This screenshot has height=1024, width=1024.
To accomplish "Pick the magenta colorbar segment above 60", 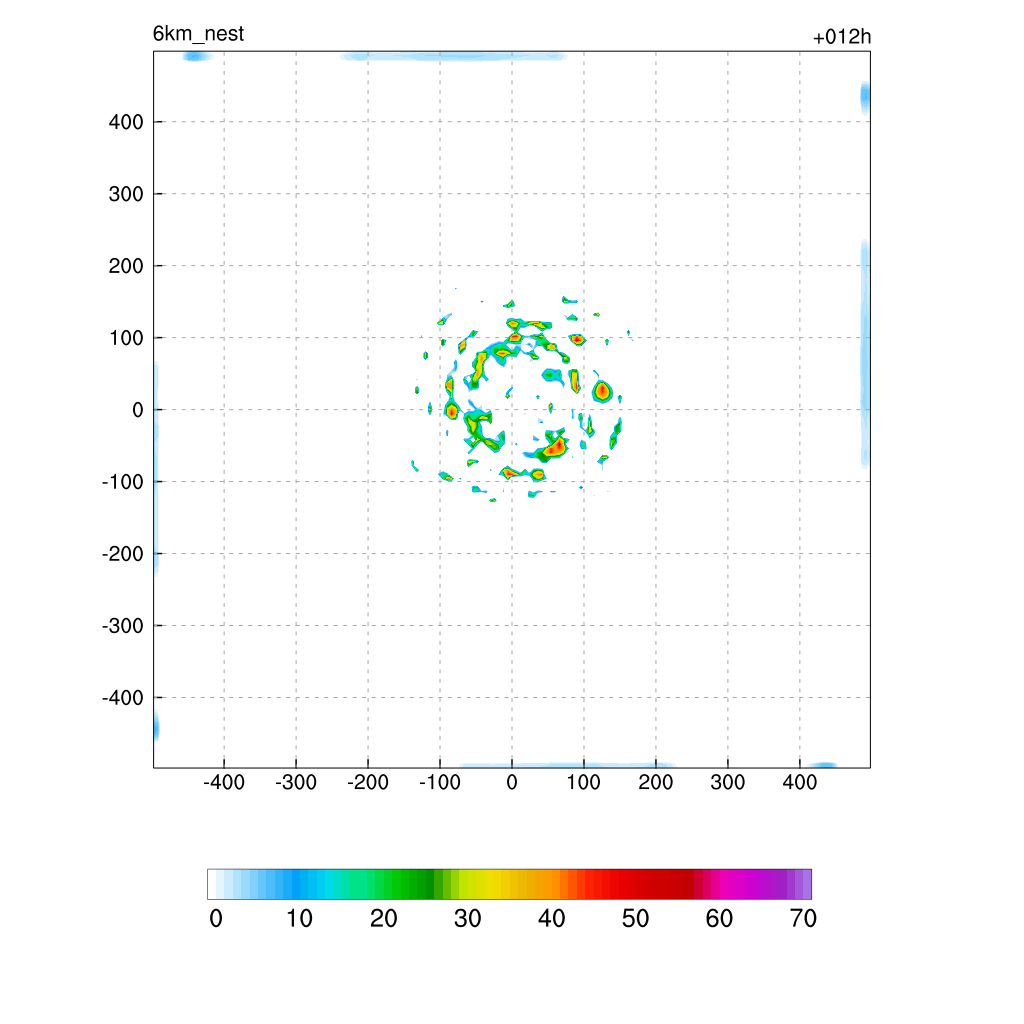I will (724, 884).
